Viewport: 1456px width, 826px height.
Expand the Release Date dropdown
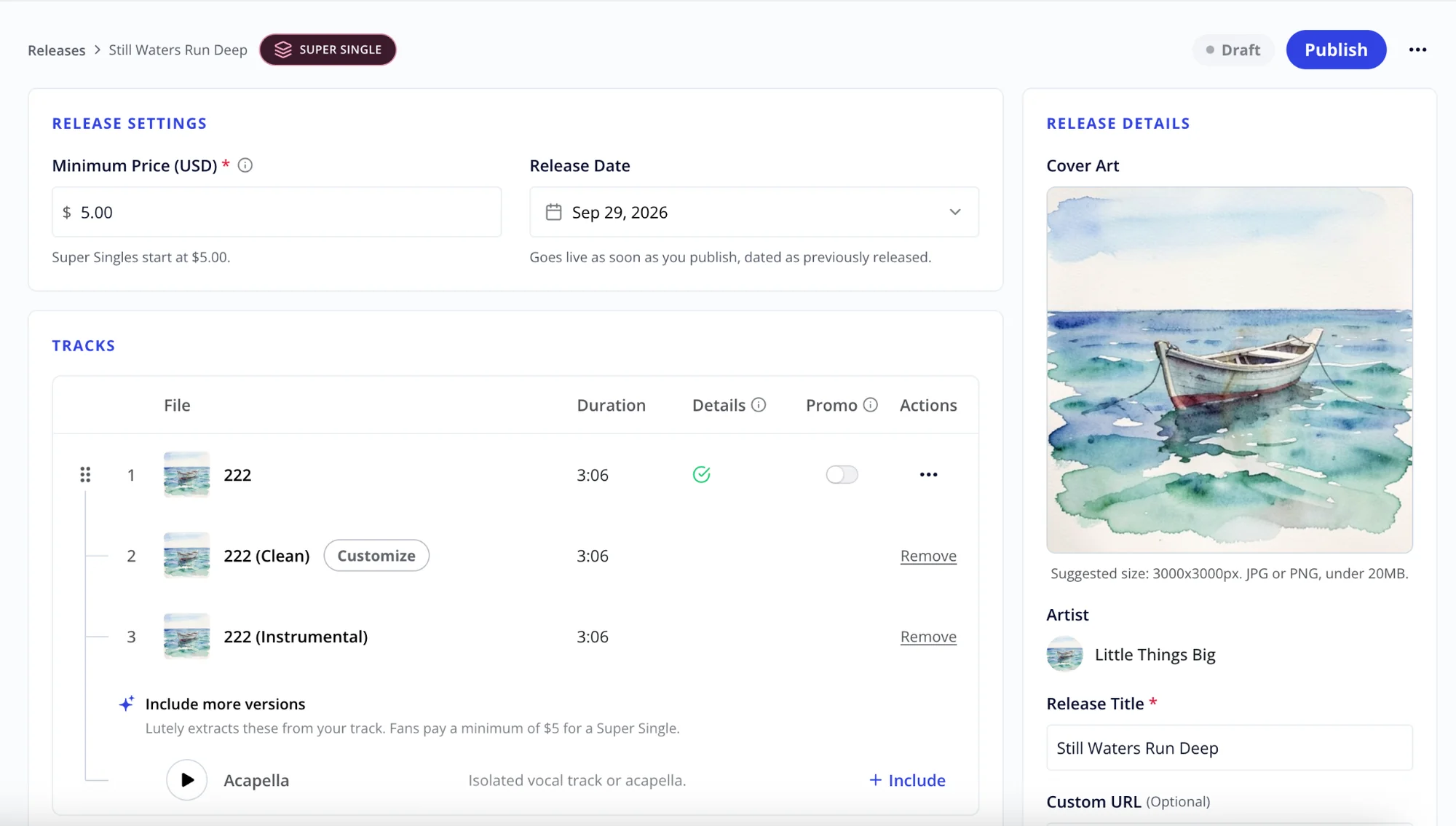point(954,212)
